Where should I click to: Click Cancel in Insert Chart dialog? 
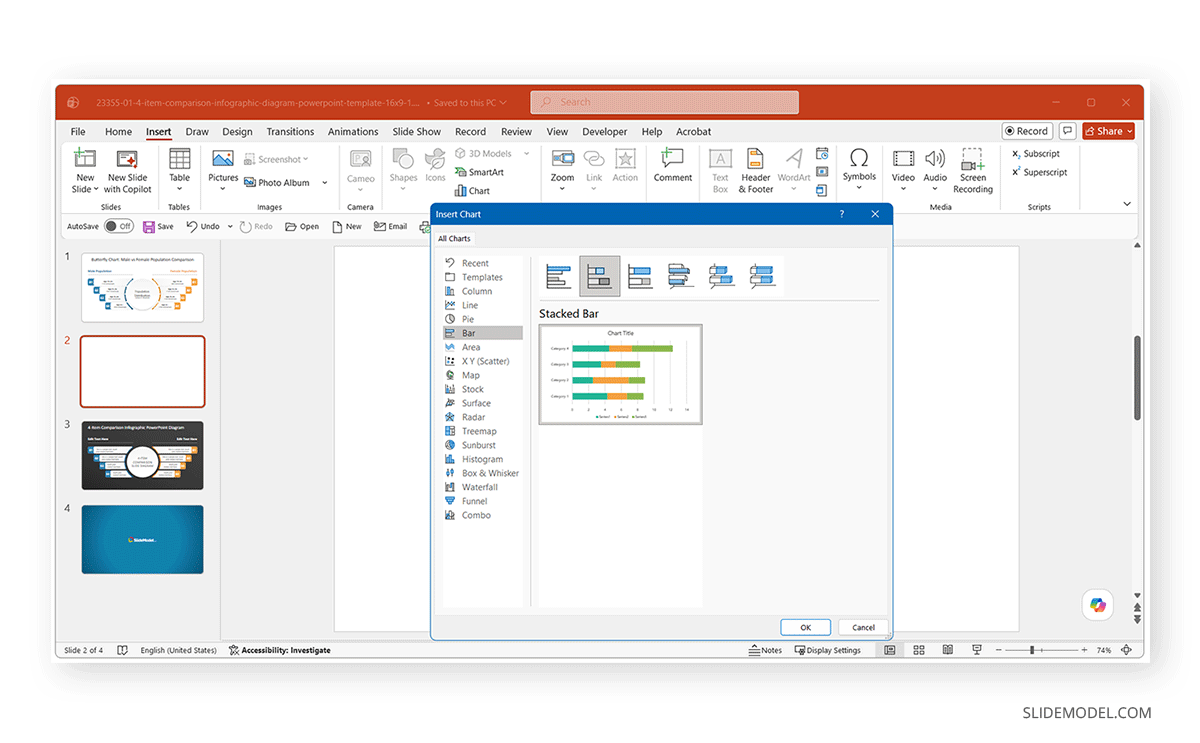pyautogui.click(x=863, y=627)
